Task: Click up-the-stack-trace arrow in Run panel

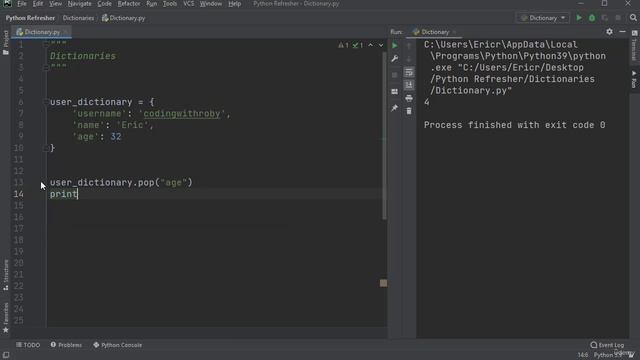Action: 409,46
